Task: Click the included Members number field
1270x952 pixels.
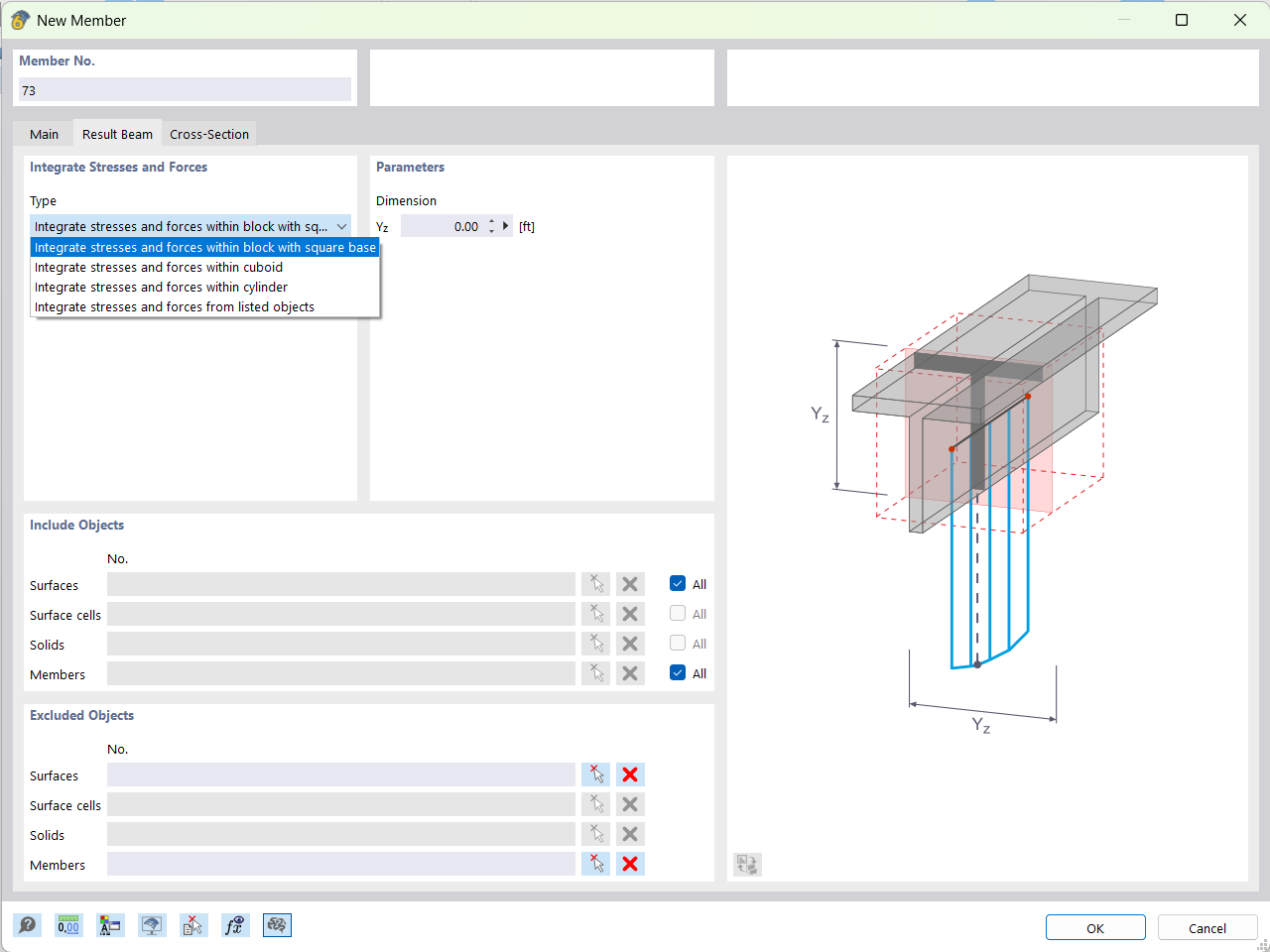Action: tap(341, 673)
